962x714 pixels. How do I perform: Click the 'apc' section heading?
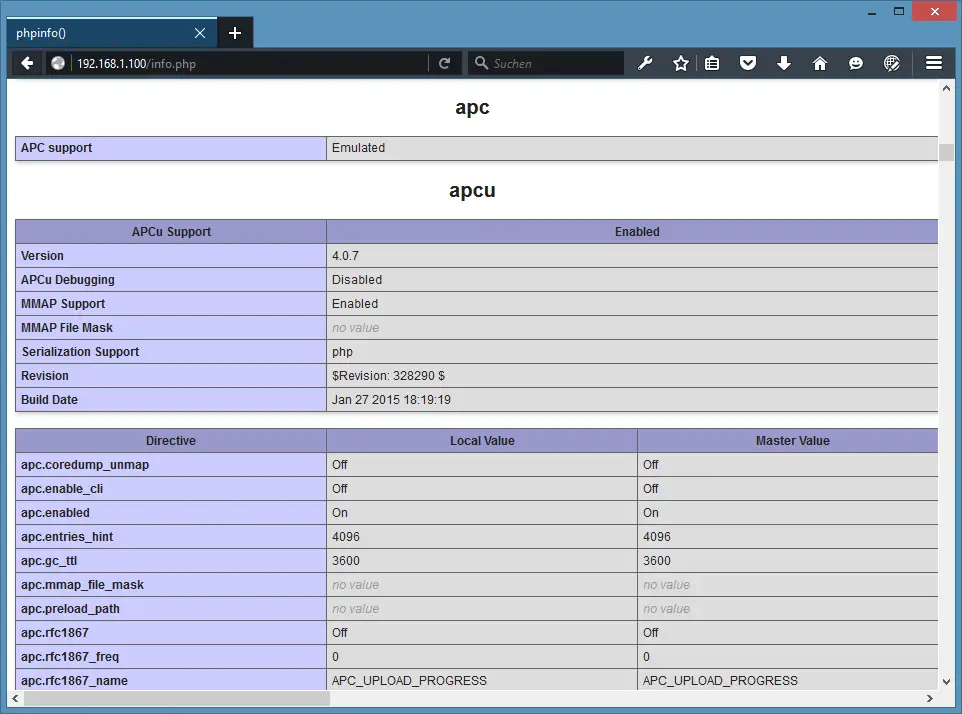472,107
